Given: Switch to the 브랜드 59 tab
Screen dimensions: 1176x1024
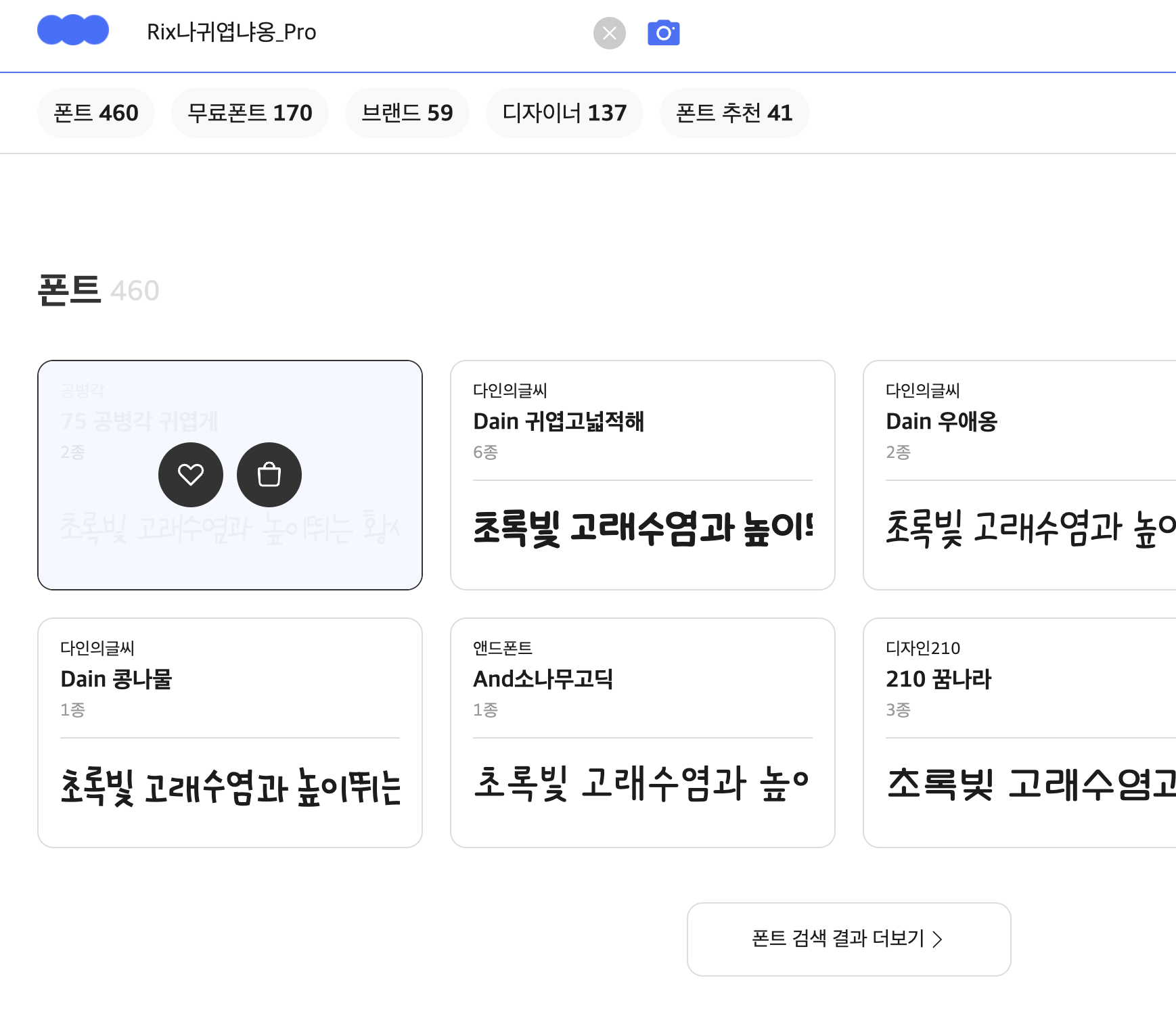Looking at the screenshot, I should point(407,113).
